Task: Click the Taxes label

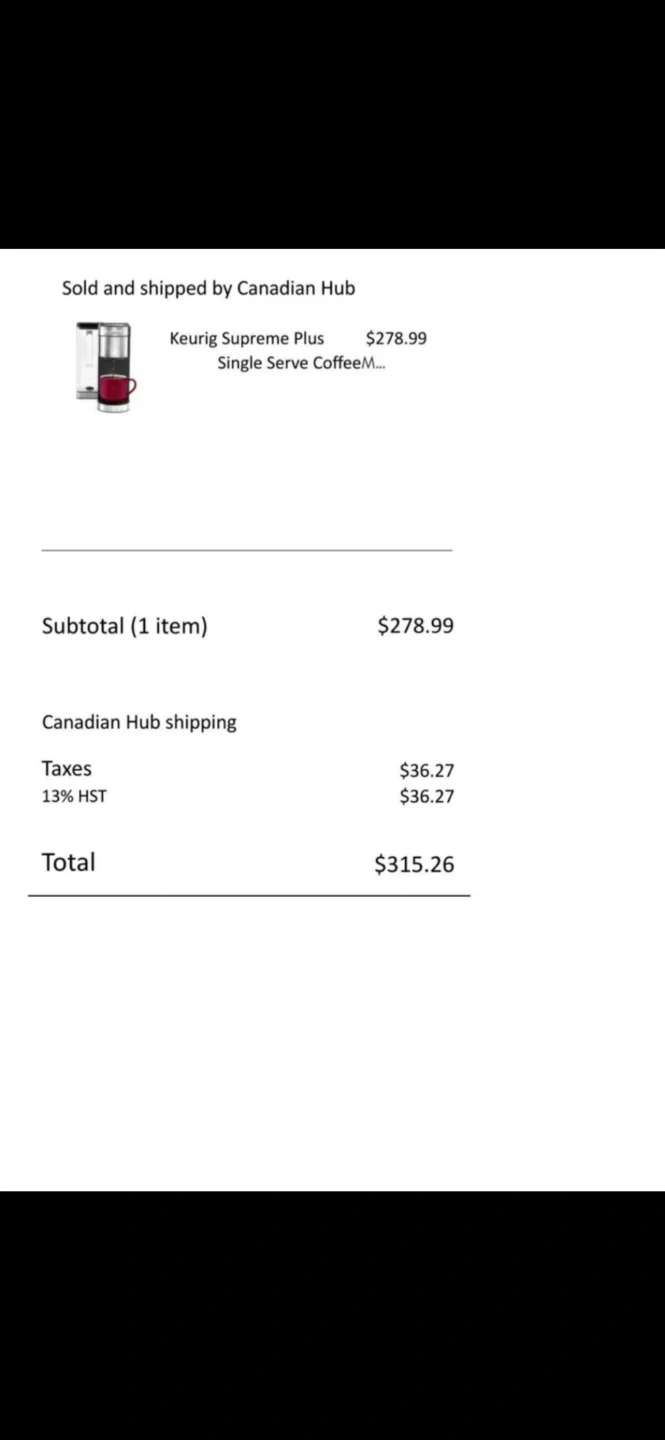Action: [x=66, y=769]
